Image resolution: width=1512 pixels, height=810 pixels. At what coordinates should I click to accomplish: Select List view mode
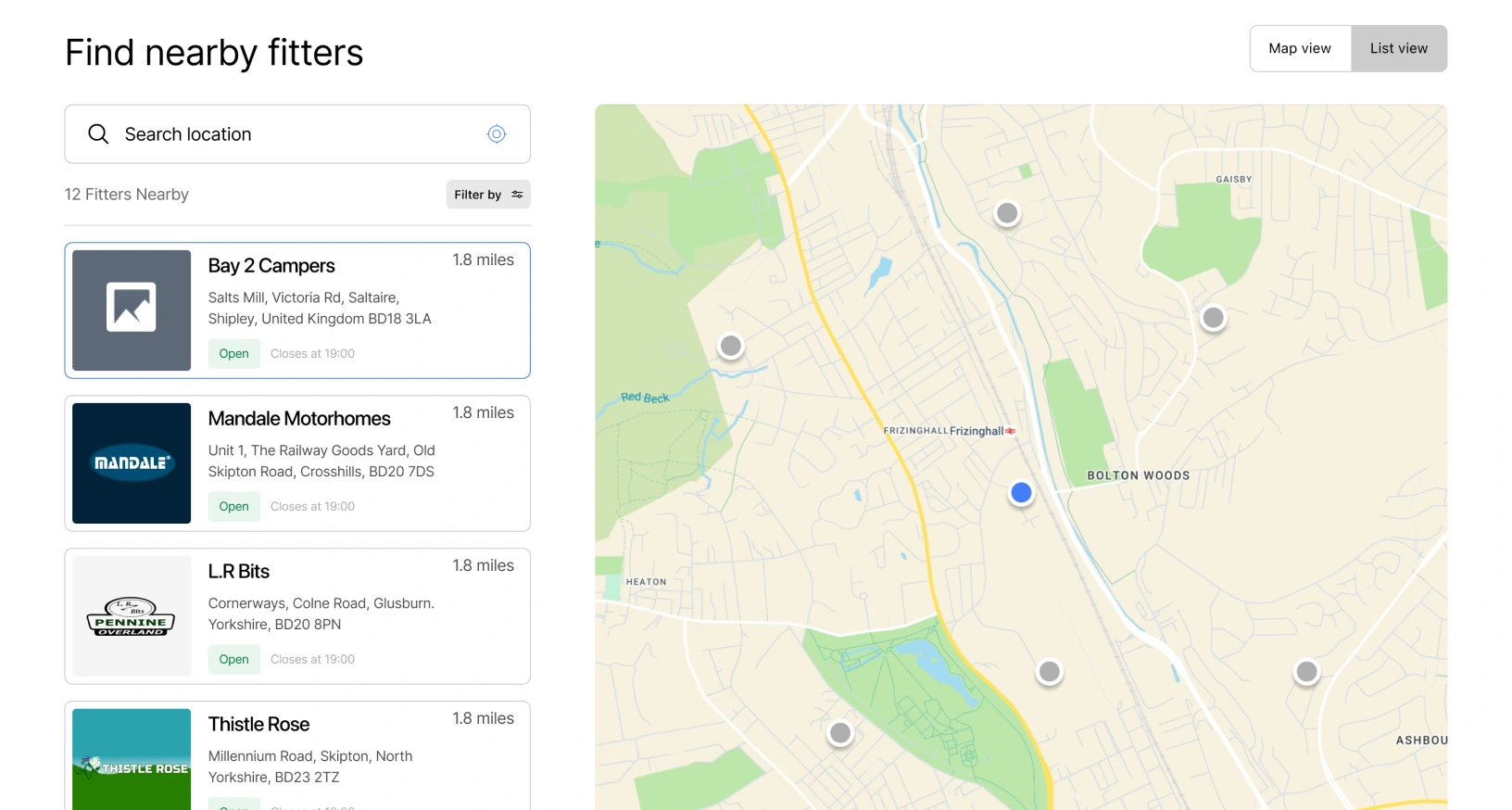[1399, 48]
